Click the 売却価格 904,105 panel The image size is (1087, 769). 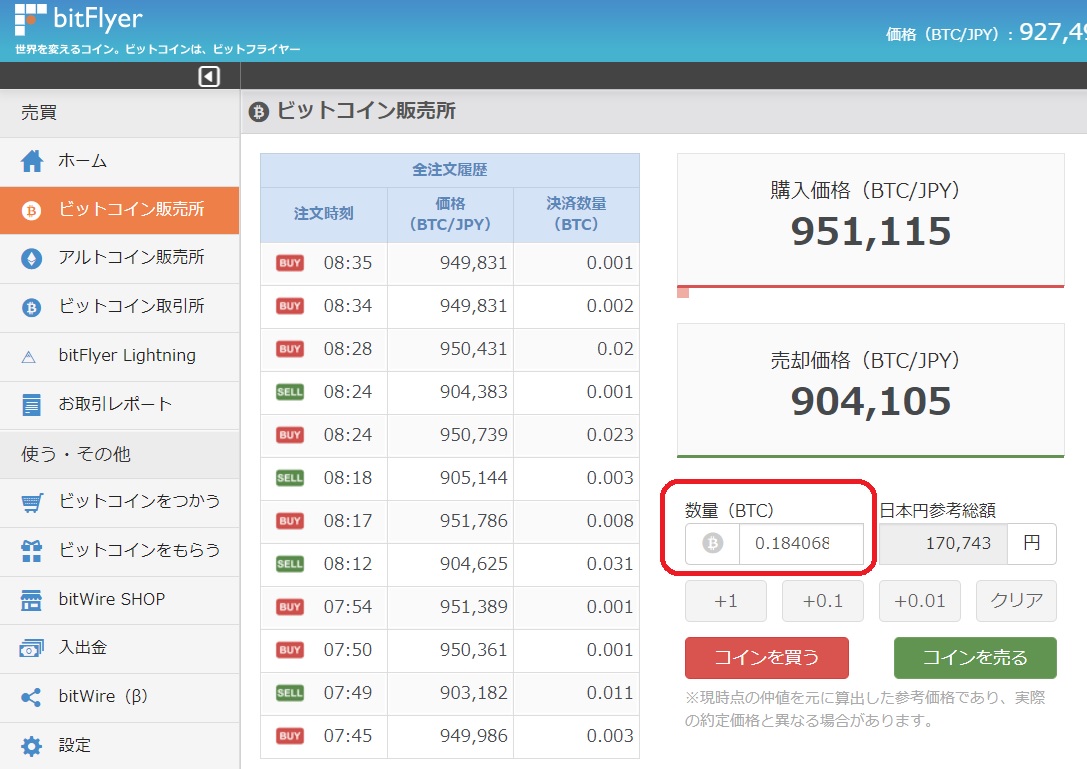871,390
